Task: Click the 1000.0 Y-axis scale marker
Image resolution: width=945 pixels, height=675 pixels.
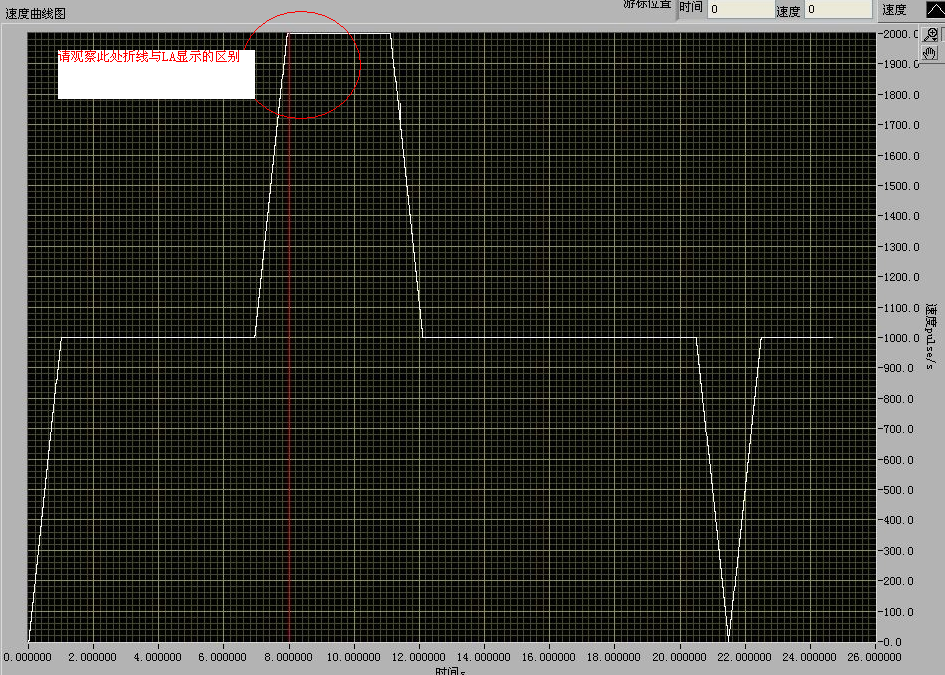Action: pyautogui.click(x=902, y=338)
